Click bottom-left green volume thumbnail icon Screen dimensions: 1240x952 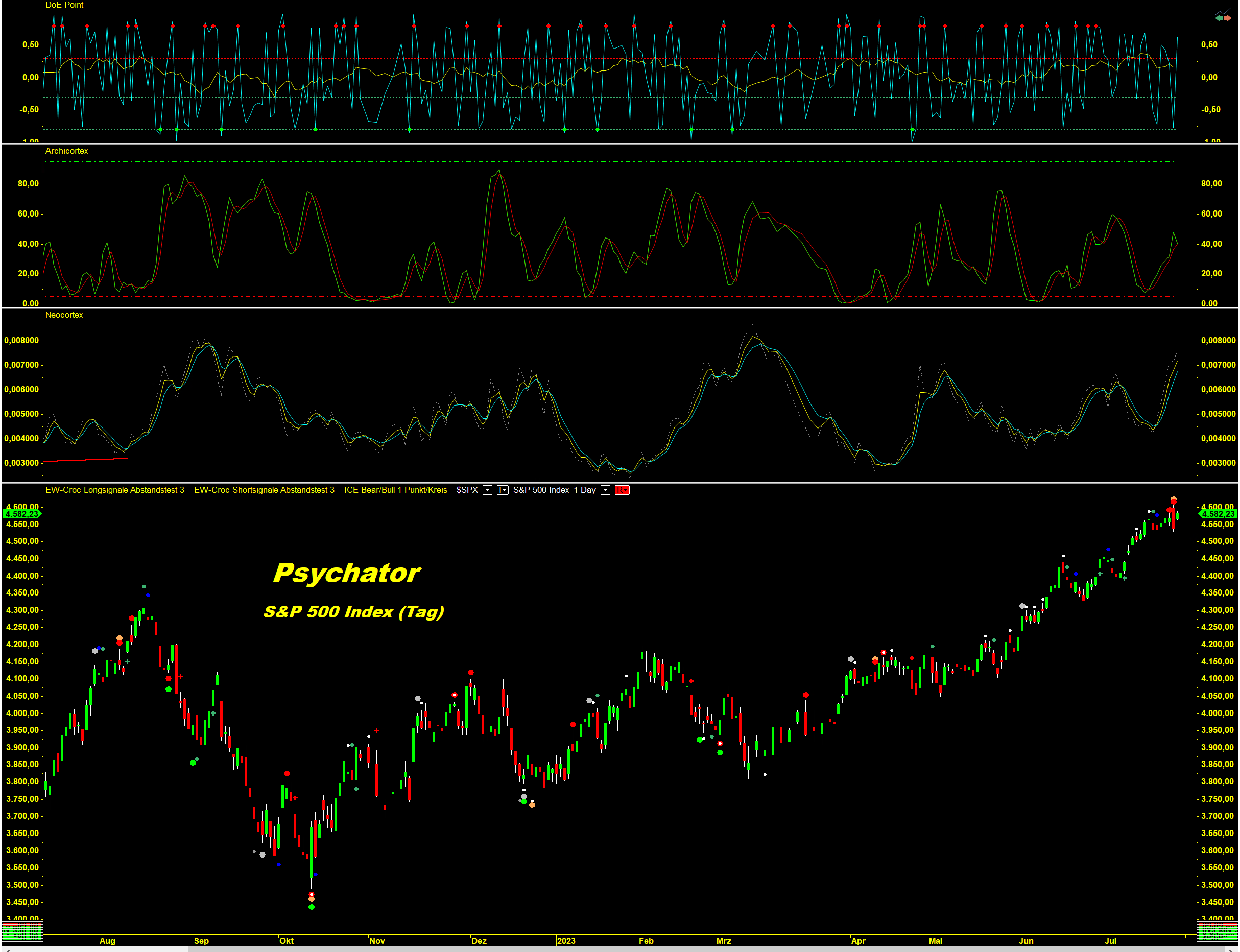21,932
